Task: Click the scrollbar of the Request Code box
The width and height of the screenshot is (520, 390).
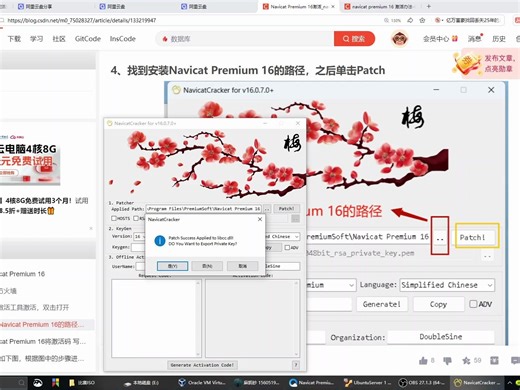Action: [198, 318]
